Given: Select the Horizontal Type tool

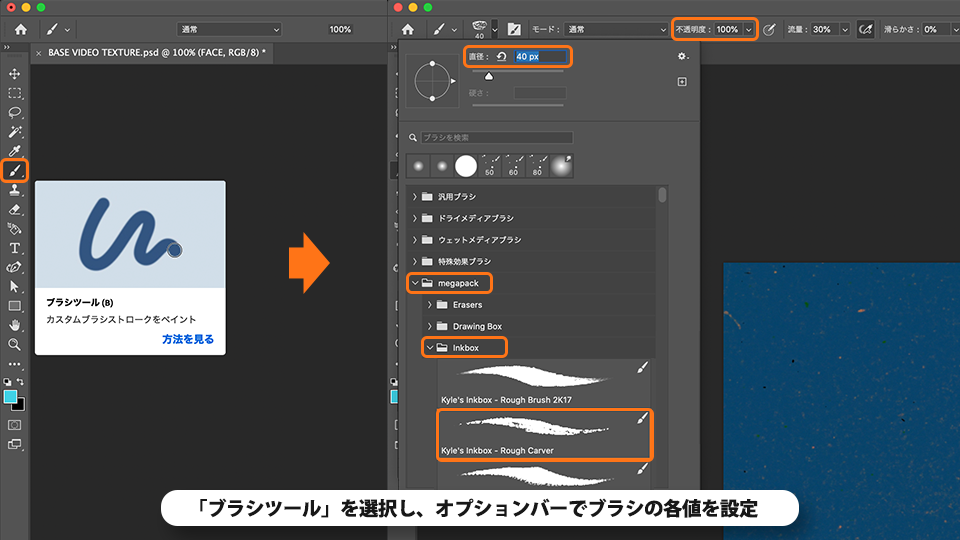Looking at the screenshot, I should (15, 248).
